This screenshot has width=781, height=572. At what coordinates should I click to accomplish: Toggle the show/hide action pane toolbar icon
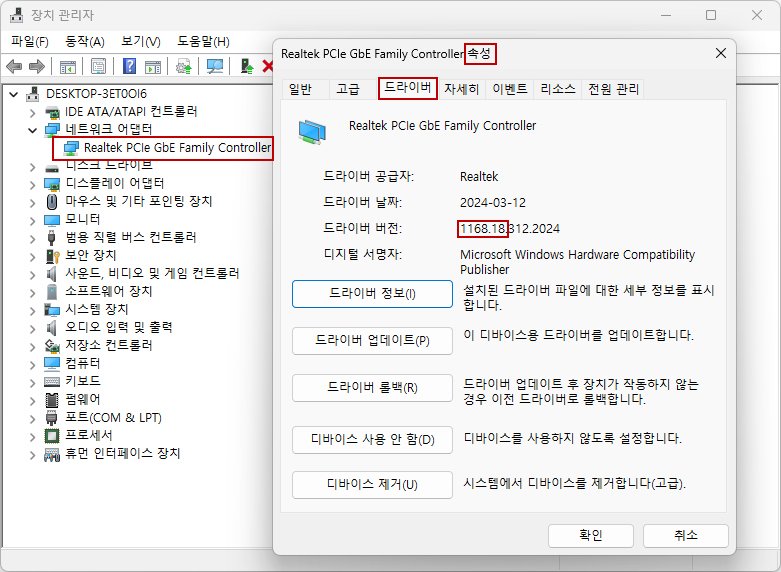coord(153,66)
